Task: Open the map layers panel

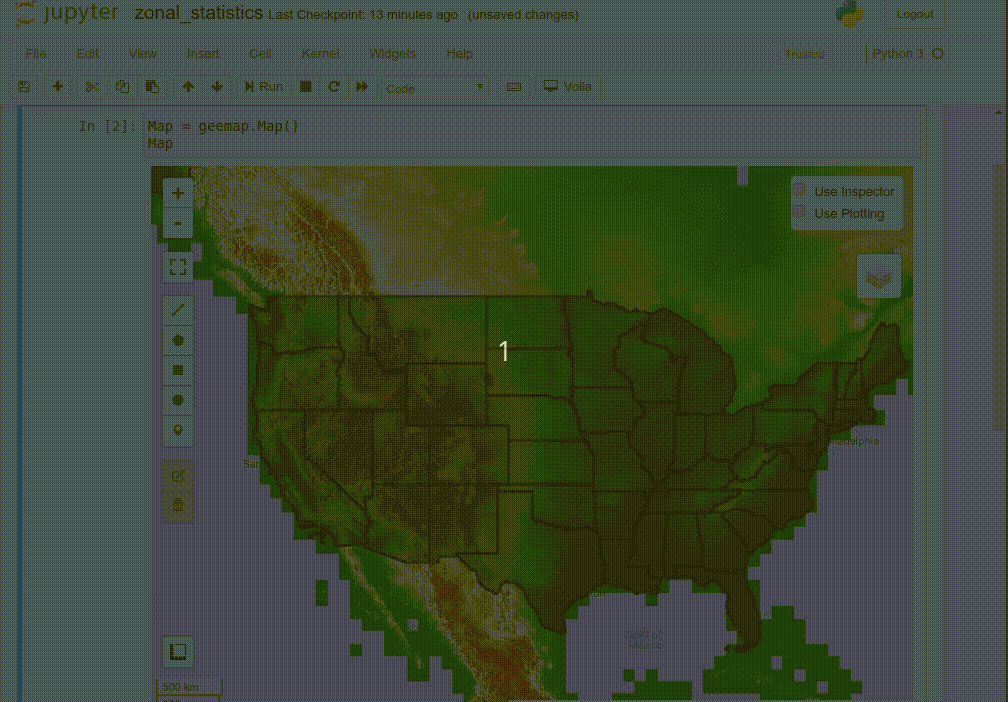Action: click(x=878, y=275)
